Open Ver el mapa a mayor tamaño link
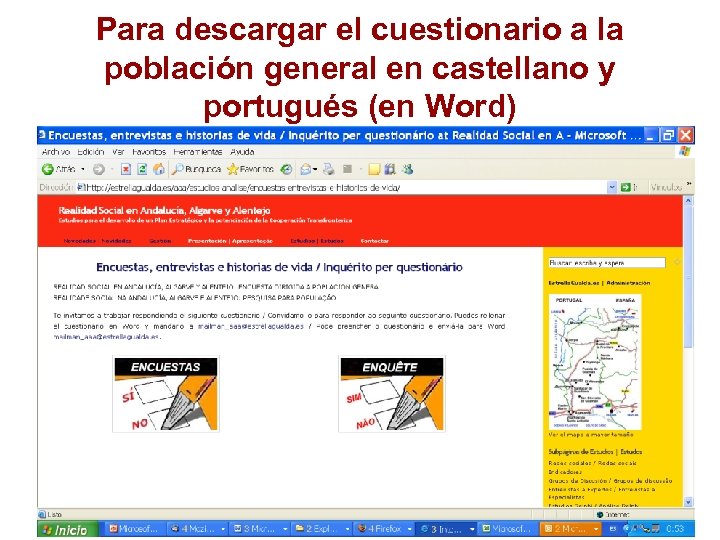The image size is (720, 540). click(591, 434)
